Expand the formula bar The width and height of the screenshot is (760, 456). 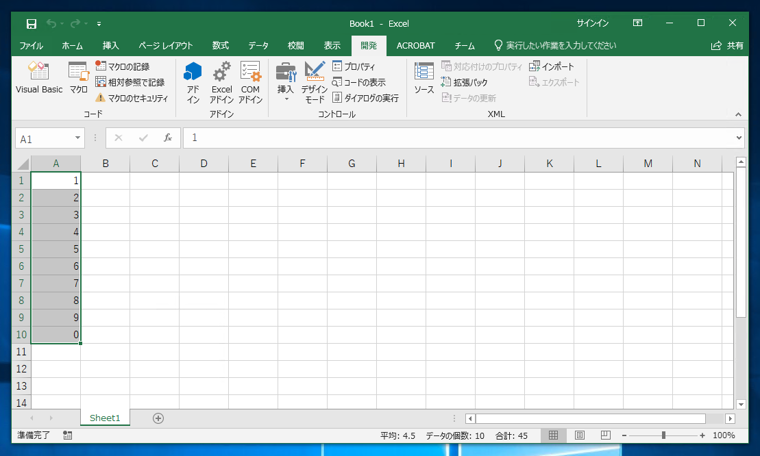[x=739, y=138]
